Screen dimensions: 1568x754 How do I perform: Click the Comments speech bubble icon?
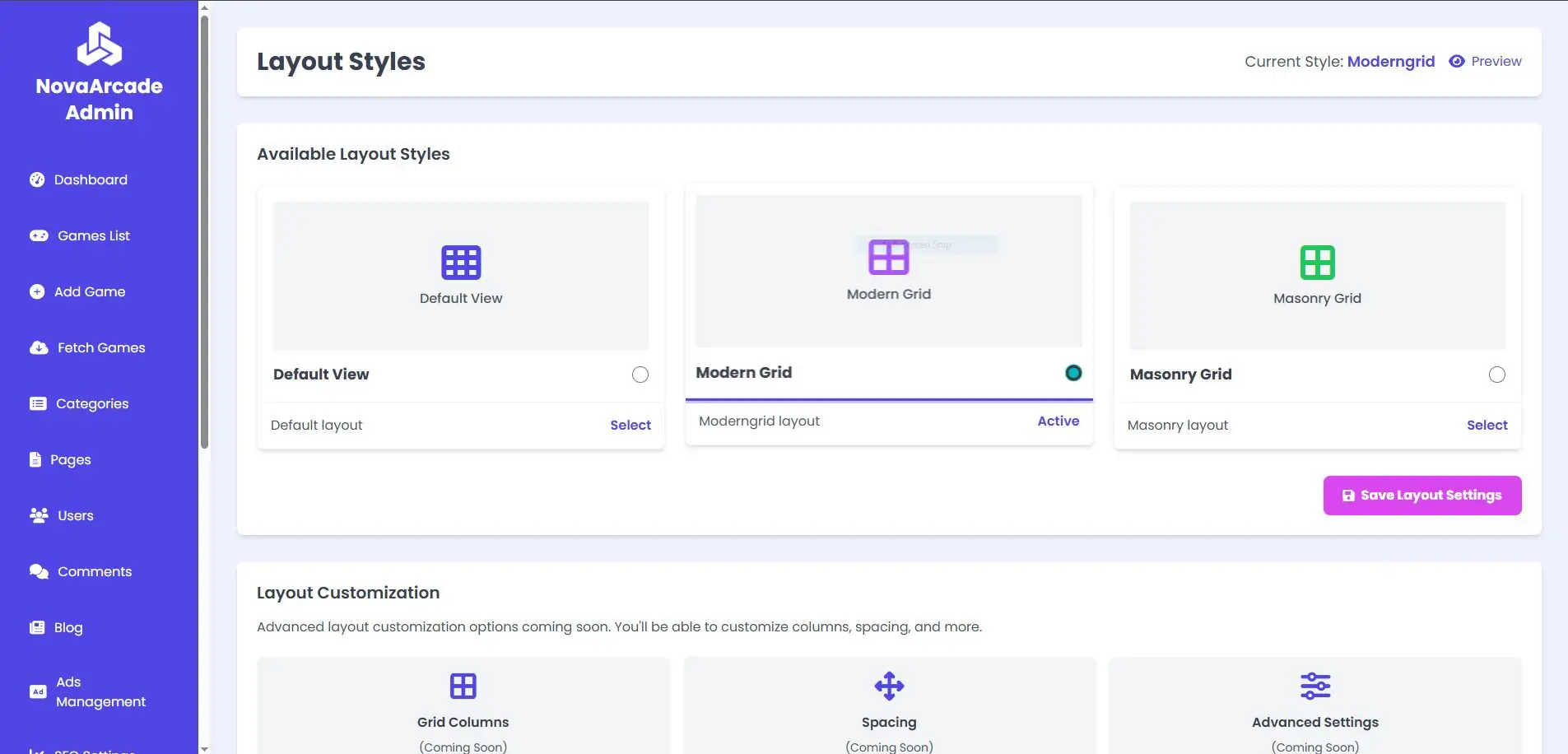point(39,571)
